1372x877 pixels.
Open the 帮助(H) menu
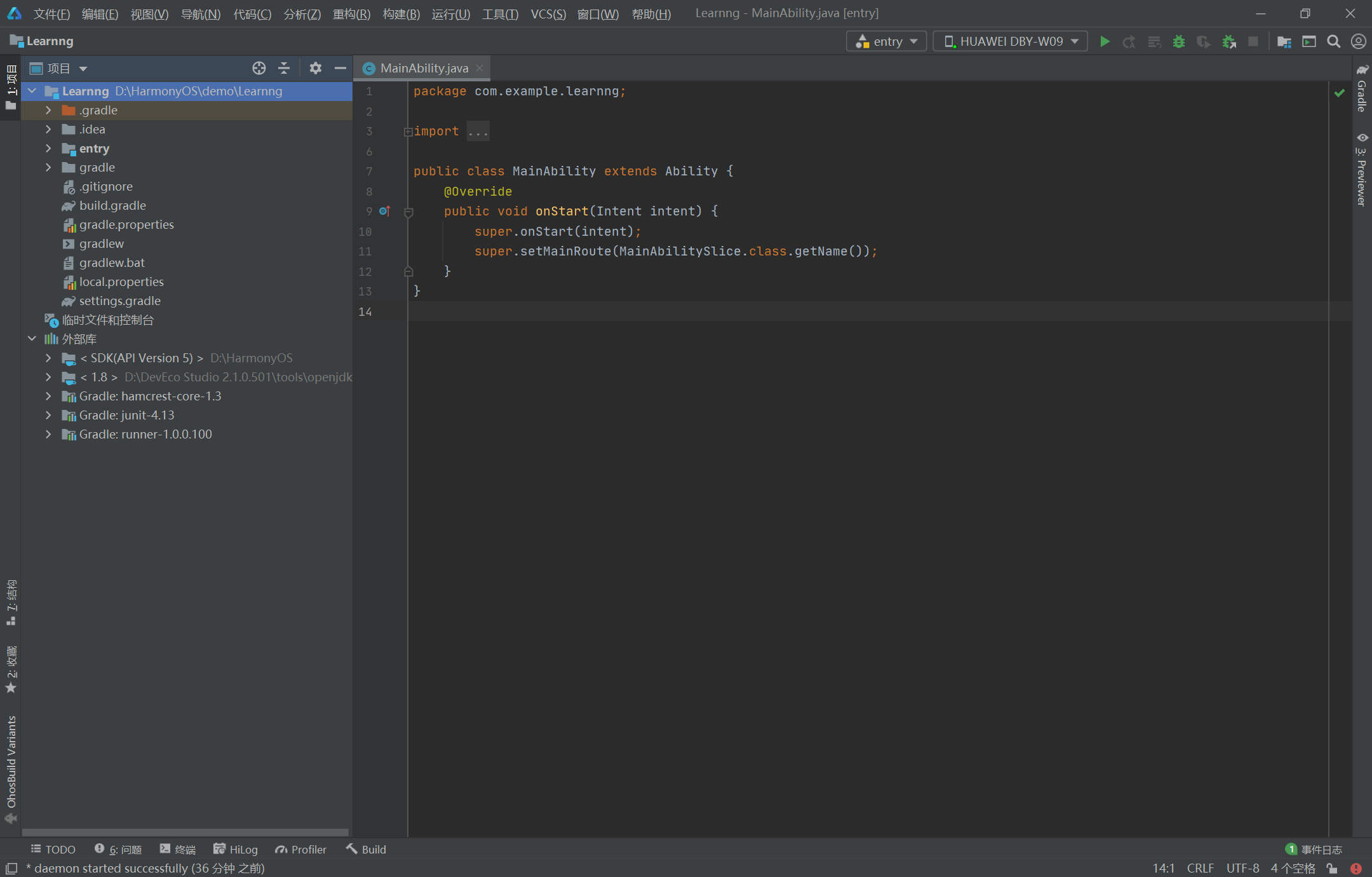coord(651,13)
